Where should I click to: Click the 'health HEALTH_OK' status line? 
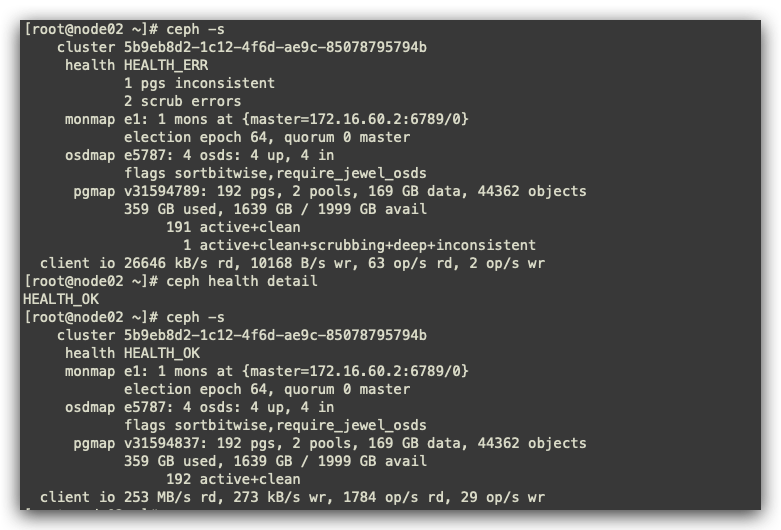point(132,353)
